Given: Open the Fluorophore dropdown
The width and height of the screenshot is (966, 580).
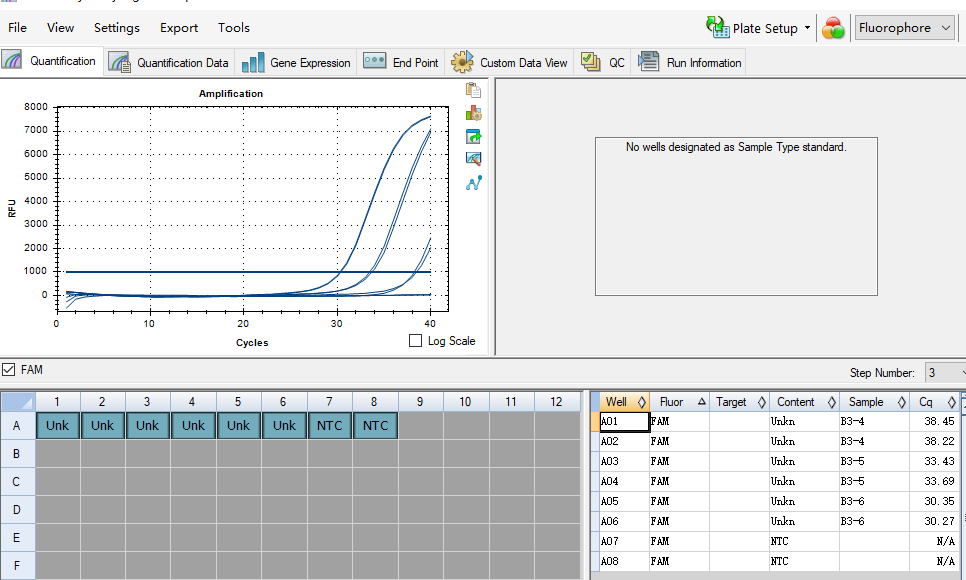Looking at the screenshot, I should point(904,28).
